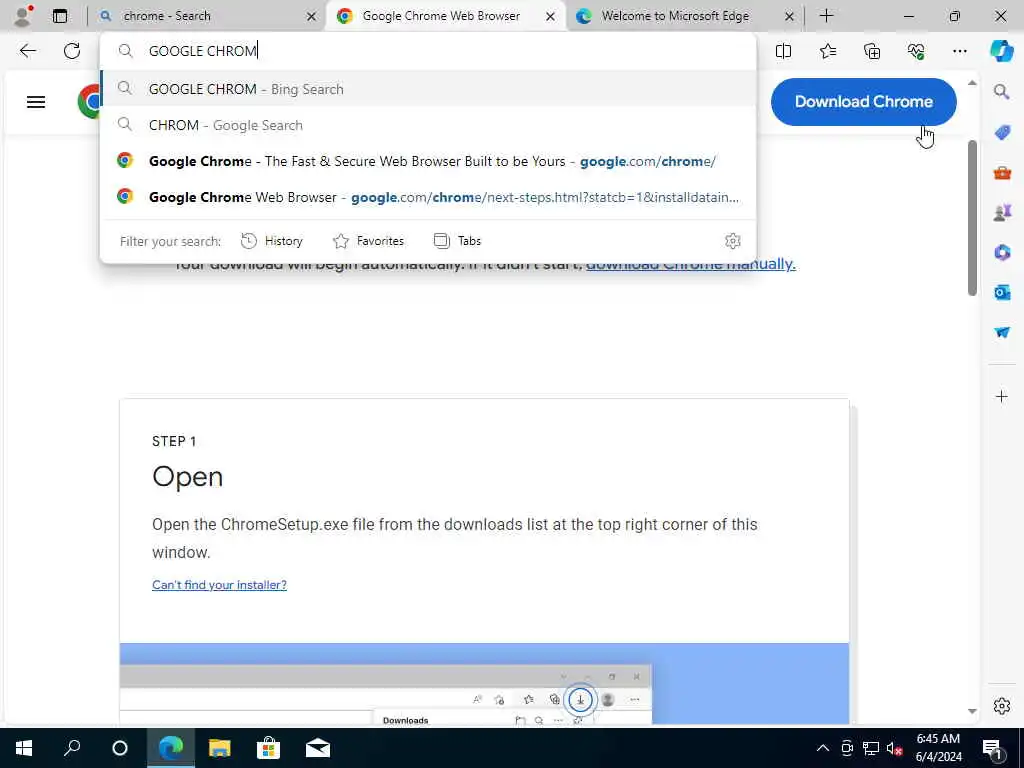Choose google.com/chrome/ Fast & Secure suggestion
This screenshot has width=1024, height=768.
pos(428,161)
